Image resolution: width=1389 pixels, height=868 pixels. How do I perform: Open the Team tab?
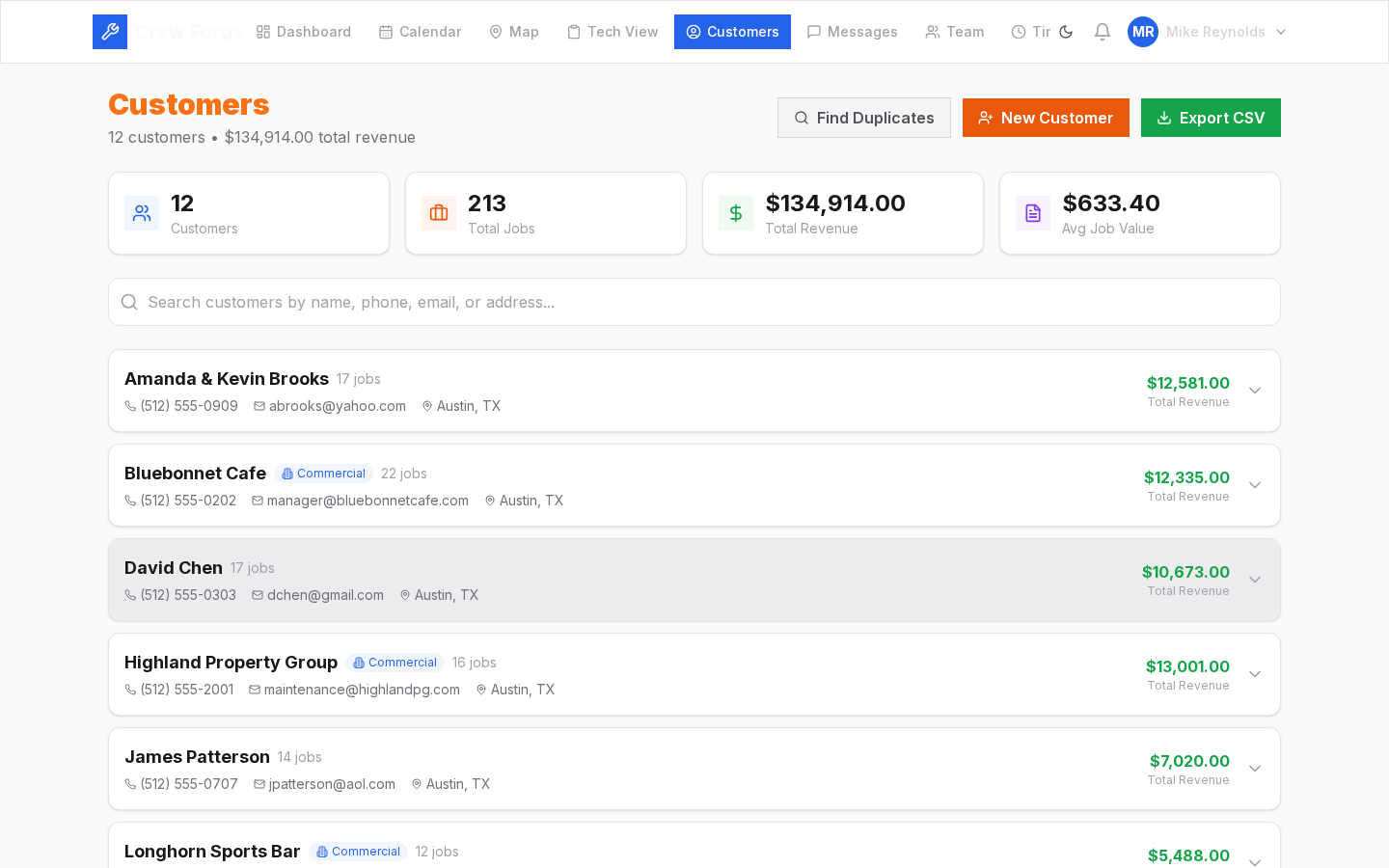[955, 32]
